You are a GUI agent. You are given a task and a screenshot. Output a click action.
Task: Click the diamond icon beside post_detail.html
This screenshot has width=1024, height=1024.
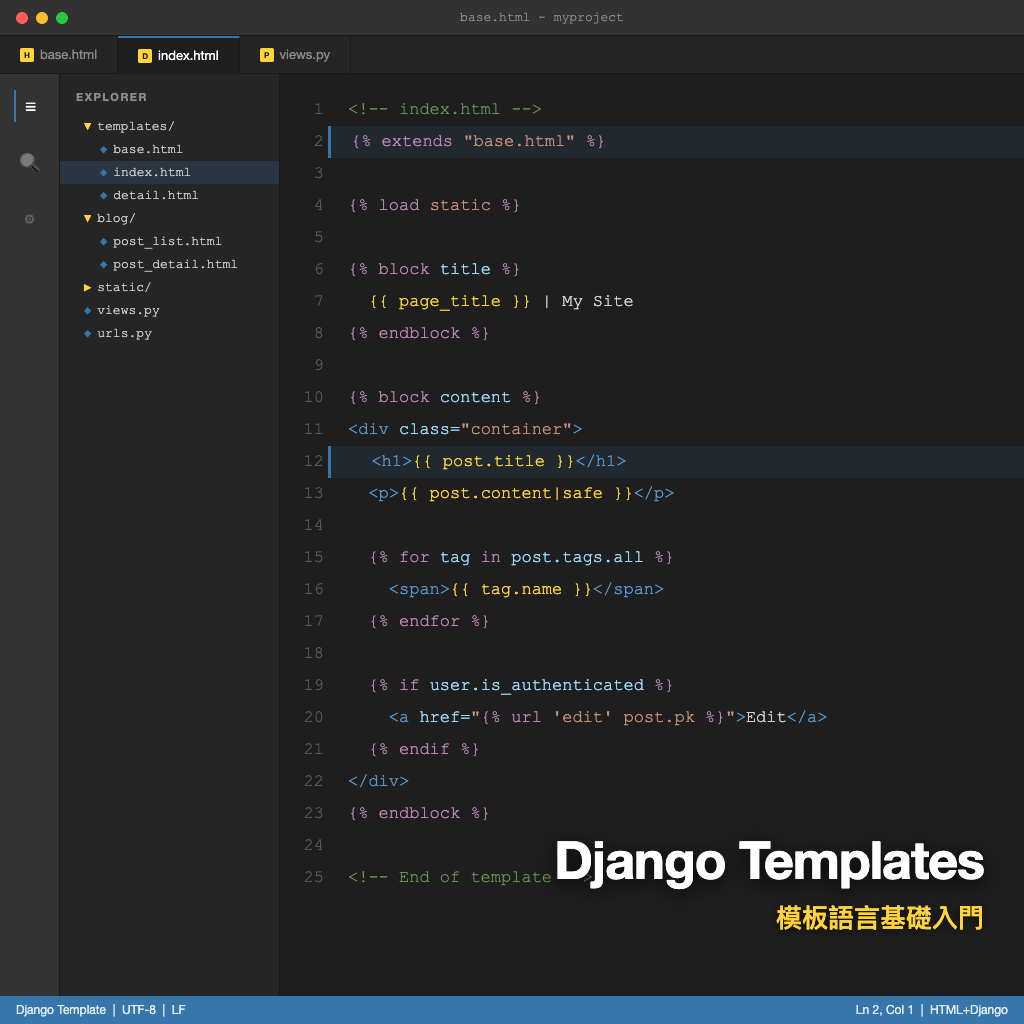(x=103, y=264)
